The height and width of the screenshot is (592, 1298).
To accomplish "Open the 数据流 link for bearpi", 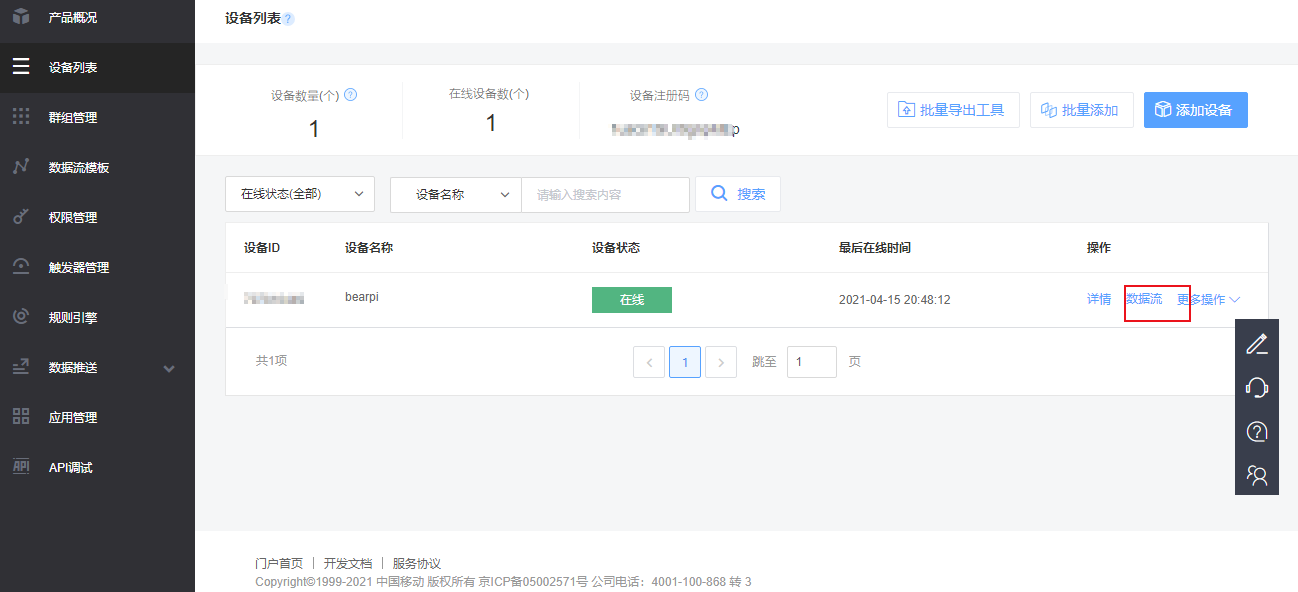I will pyautogui.click(x=1146, y=299).
